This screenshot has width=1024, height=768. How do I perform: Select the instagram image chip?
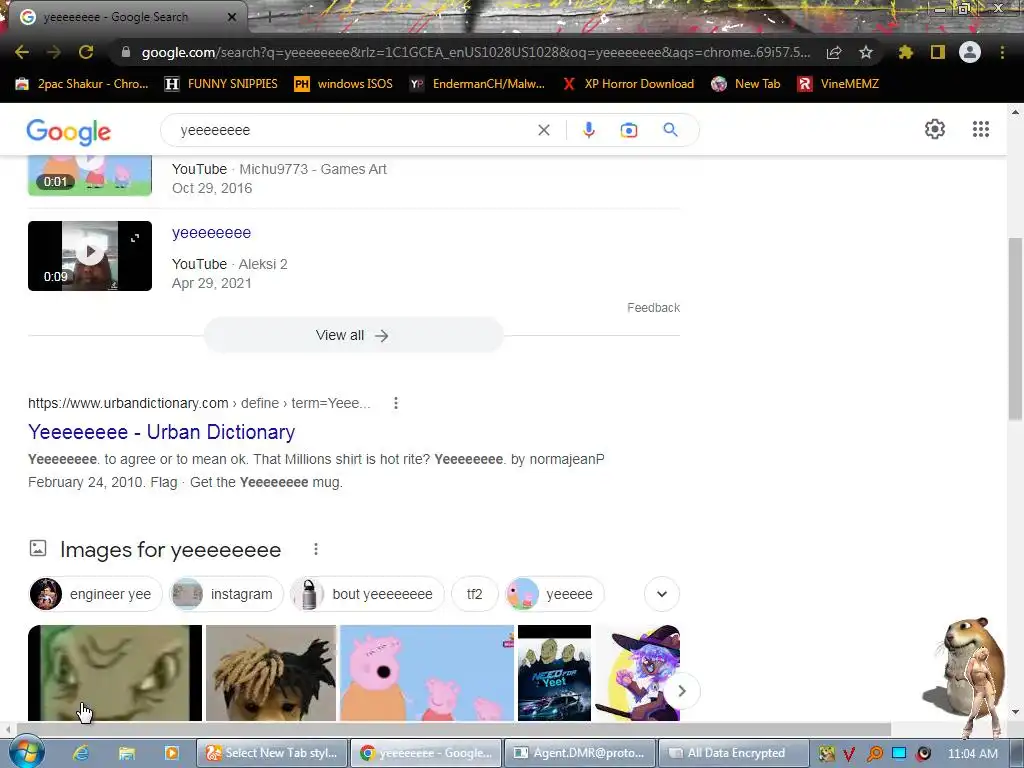pyautogui.click(x=226, y=594)
